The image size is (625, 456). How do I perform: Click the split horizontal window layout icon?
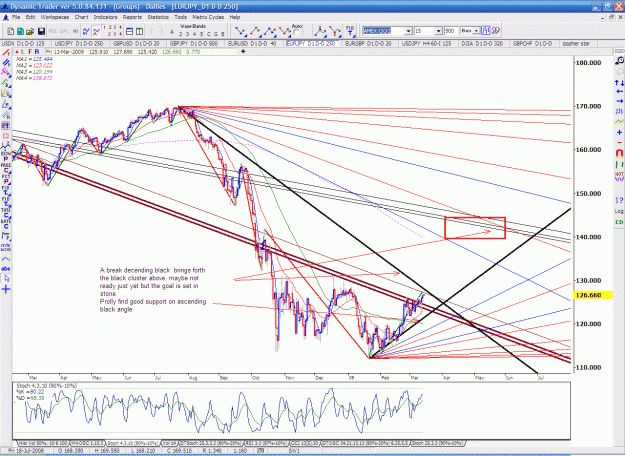pyautogui.click(x=130, y=31)
